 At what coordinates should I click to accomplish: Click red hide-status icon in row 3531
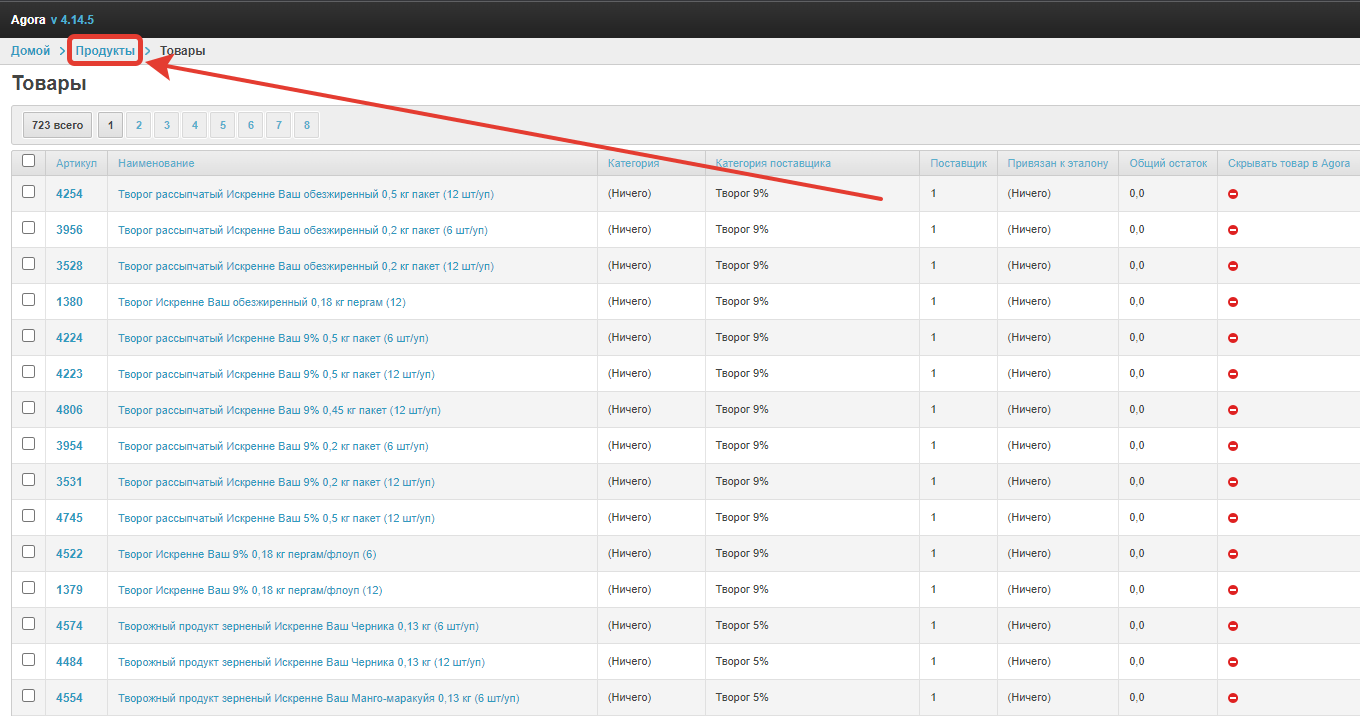1233,482
